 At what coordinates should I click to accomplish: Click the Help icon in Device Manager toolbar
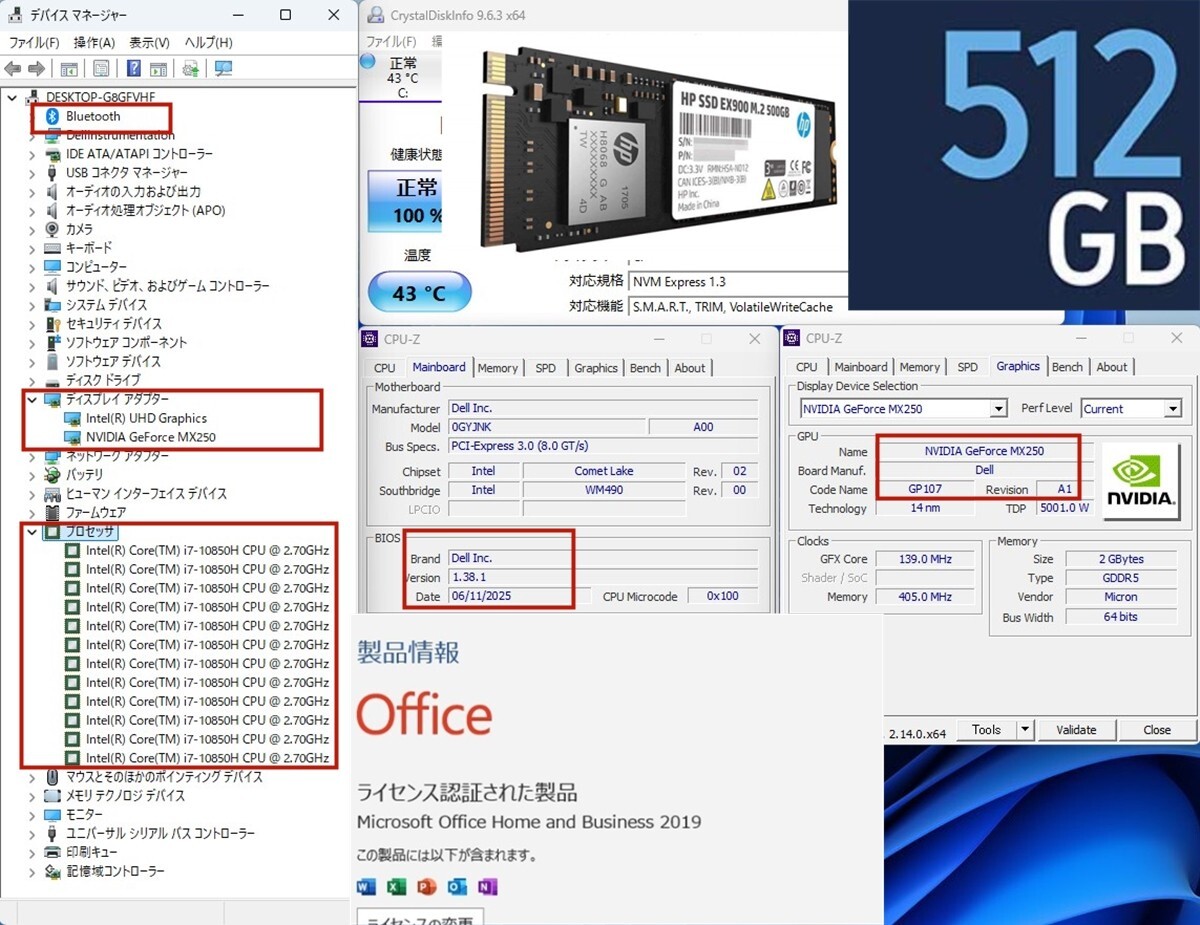point(133,69)
